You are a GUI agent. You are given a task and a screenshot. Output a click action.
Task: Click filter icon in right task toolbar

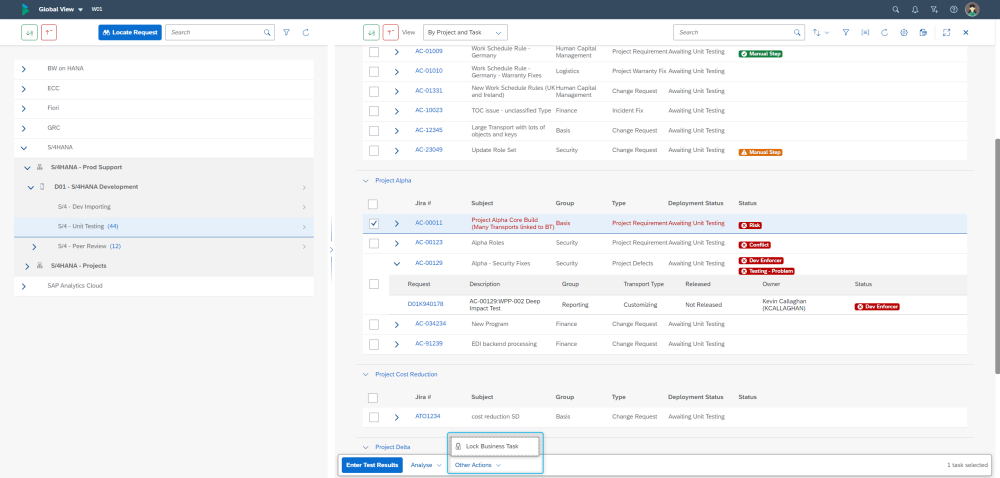point(846,32)
